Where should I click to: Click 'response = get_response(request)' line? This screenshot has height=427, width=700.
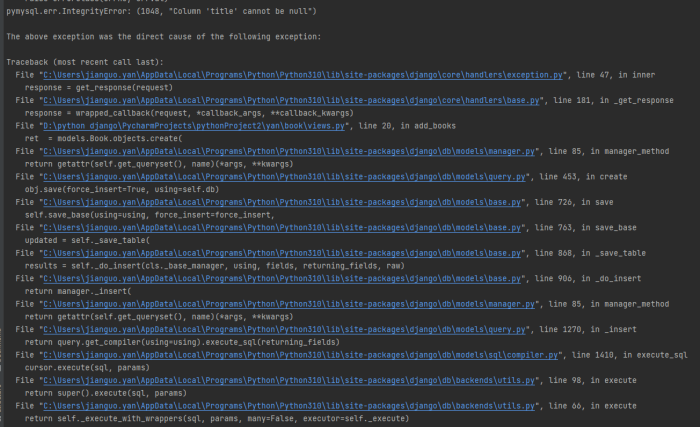[99, 88]
